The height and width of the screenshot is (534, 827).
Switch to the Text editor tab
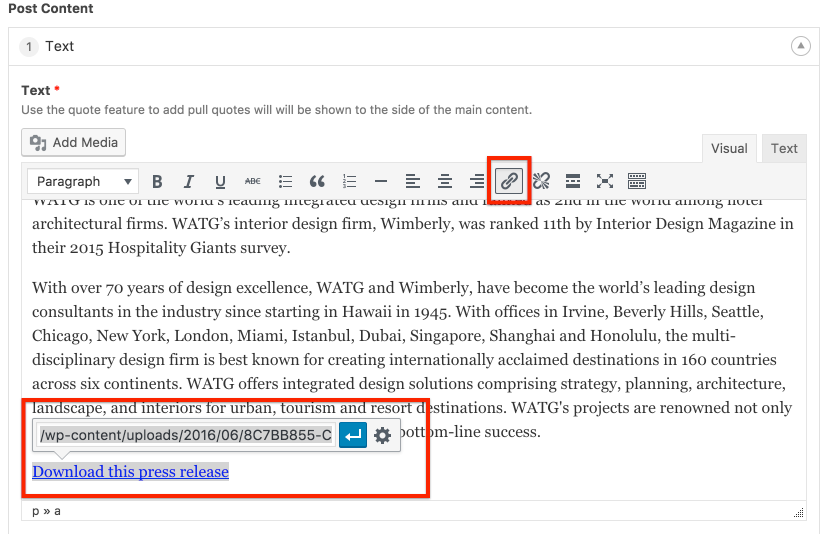tap(784, 148)
